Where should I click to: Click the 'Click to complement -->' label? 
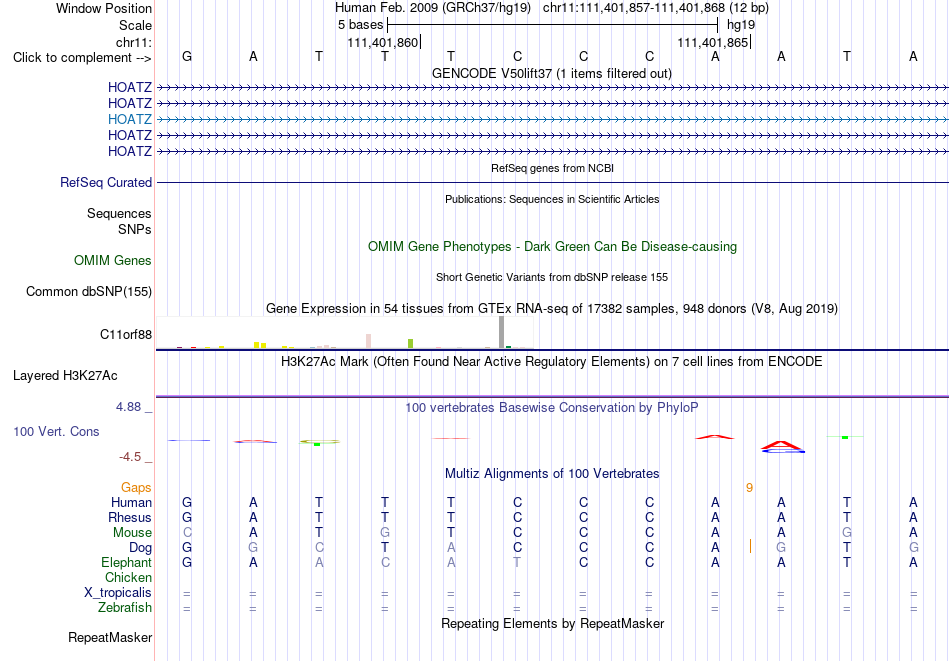click(82, 58)
